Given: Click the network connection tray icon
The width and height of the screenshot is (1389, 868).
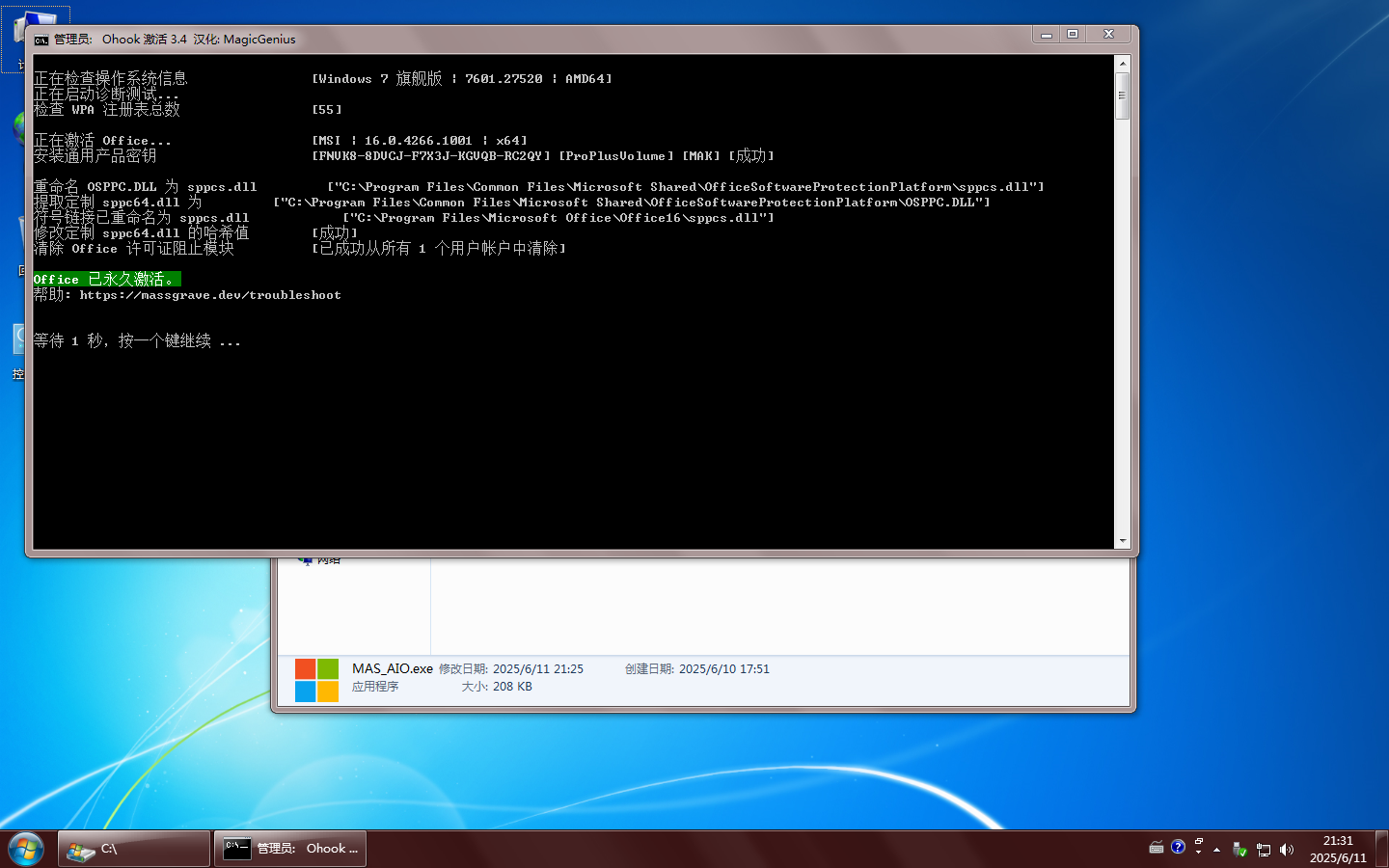Looking at the screenshot, I should (1264, 850).
